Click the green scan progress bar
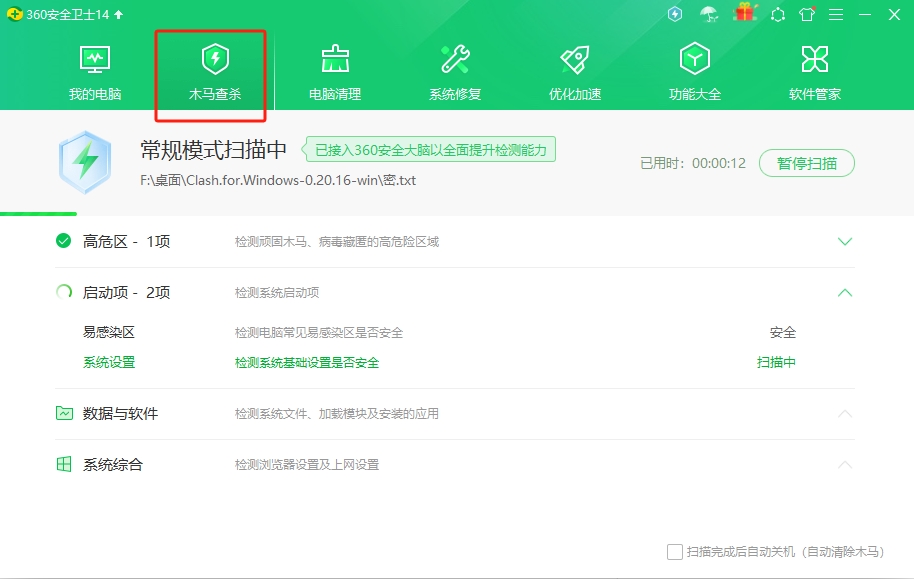The width and height of the screenshot is (914, 579). 39,212
